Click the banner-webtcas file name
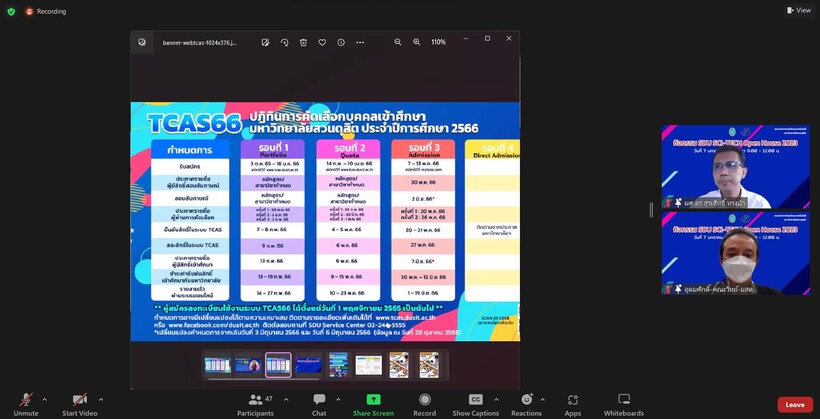Screen dimensions: 820x419 199,43
